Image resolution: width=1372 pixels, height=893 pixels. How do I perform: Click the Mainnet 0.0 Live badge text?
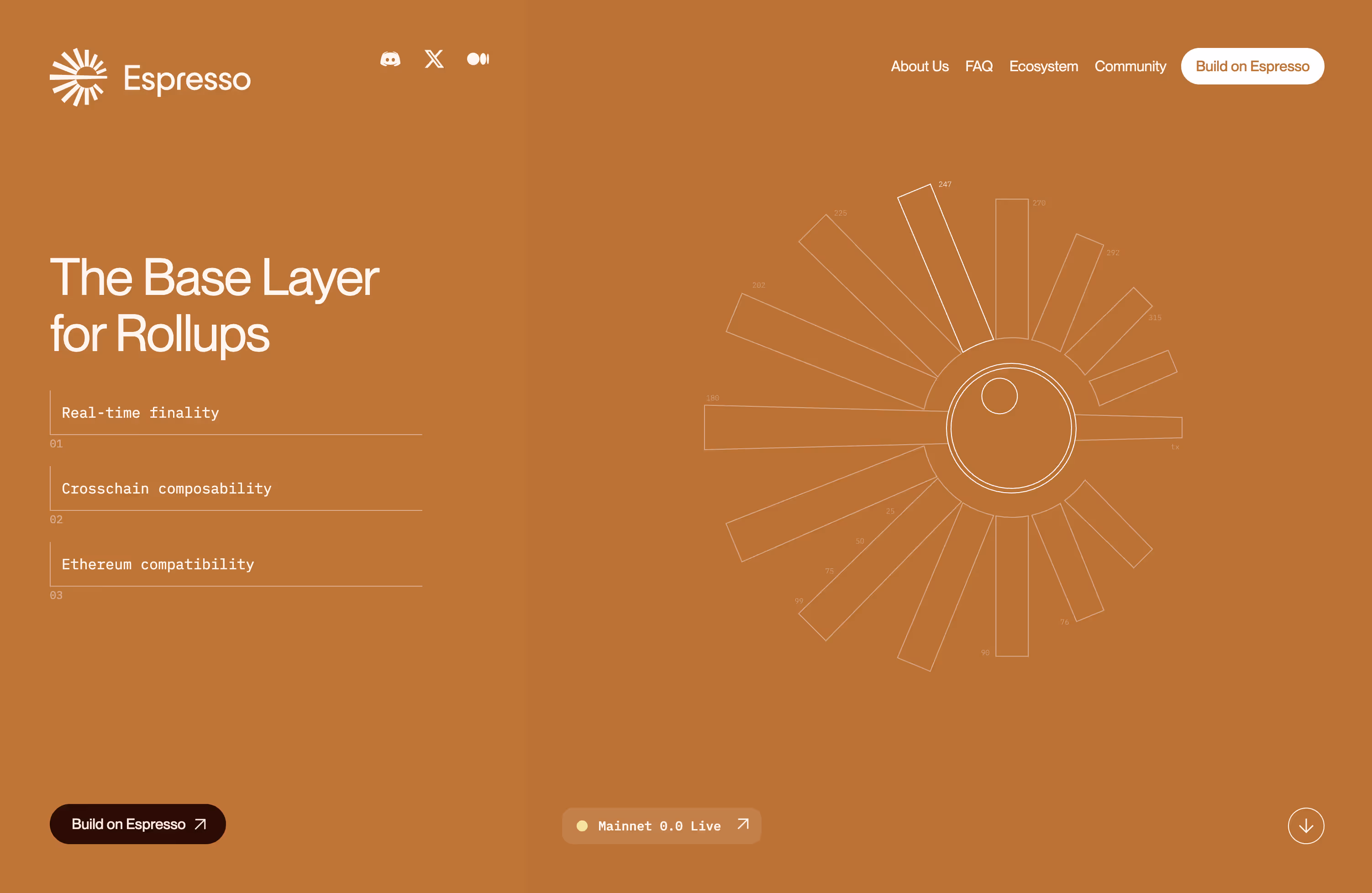coord(659,825)
